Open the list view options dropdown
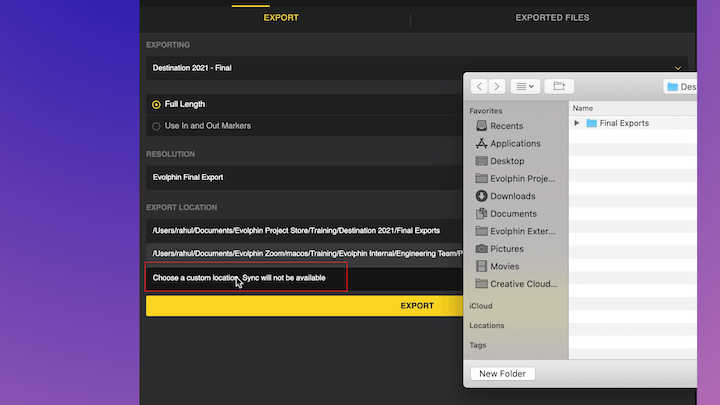Image resolution: width=720 pixels, height=405 pixels. pos(525,86)
